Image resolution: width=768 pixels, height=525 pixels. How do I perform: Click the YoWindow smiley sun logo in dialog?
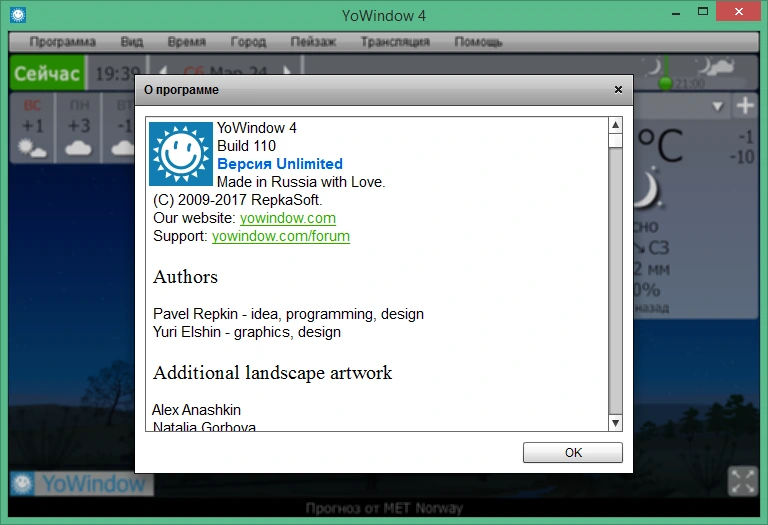coord(181,154)
